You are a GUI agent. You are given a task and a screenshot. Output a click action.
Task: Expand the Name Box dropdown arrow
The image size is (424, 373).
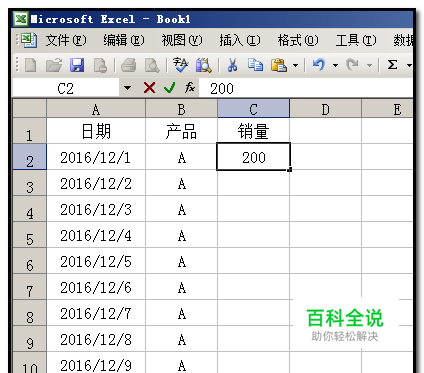coord(127,88)
